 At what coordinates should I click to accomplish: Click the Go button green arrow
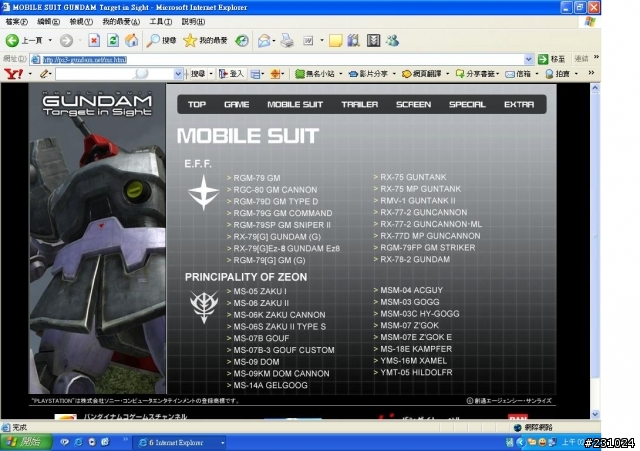[543, 59]
